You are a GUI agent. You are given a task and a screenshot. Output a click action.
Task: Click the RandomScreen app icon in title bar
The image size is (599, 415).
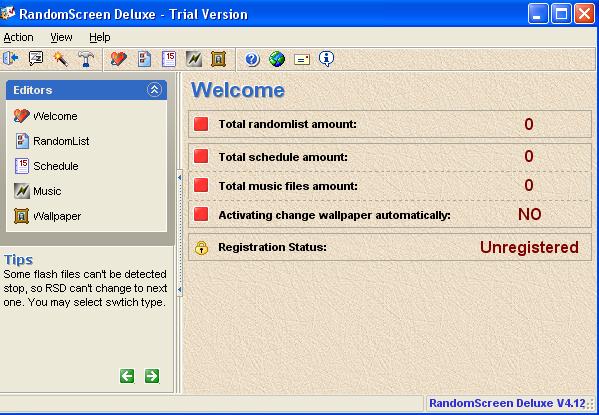click(x=8, y=13)
